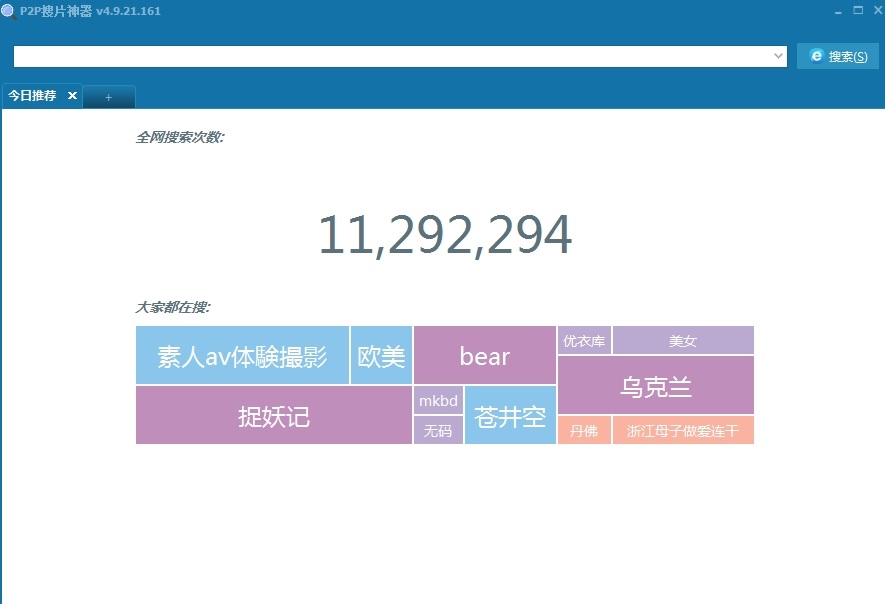Viewport: 885px width, 604px height.
Task: Open a new tab with the plus button
Action: (109, 97)
